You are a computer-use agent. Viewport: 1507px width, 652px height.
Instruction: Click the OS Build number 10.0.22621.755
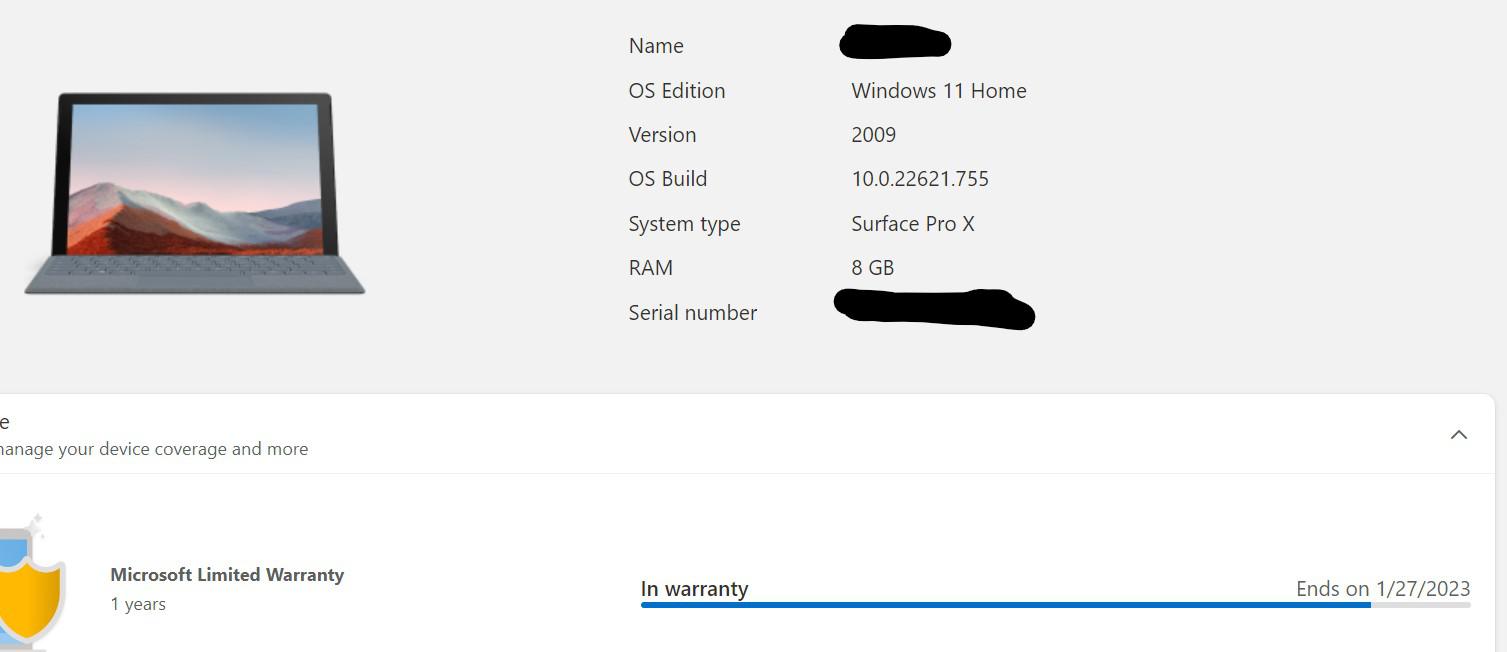tap(920, 179)
